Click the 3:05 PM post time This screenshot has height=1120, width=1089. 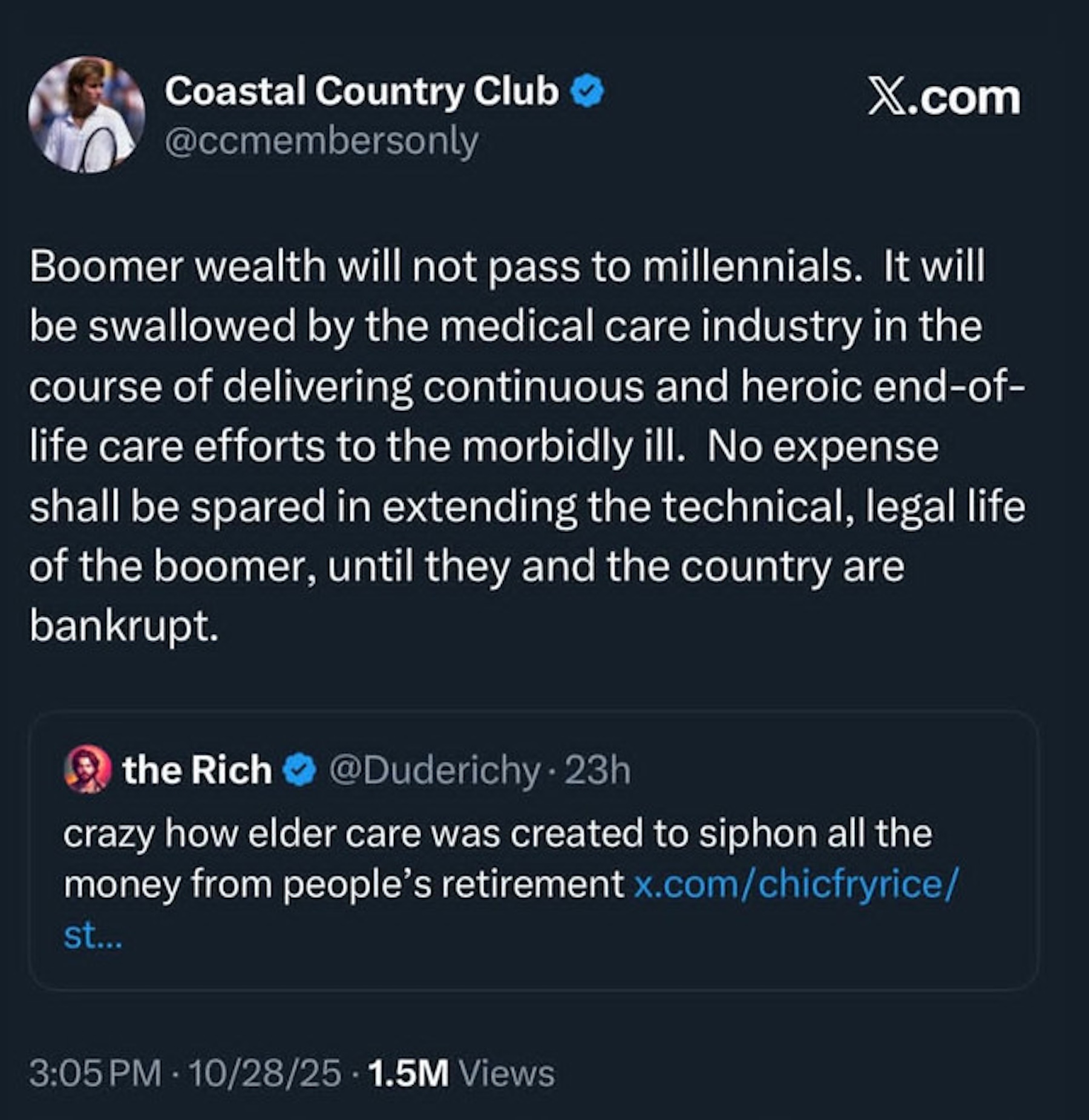[x=95, y=1073]
